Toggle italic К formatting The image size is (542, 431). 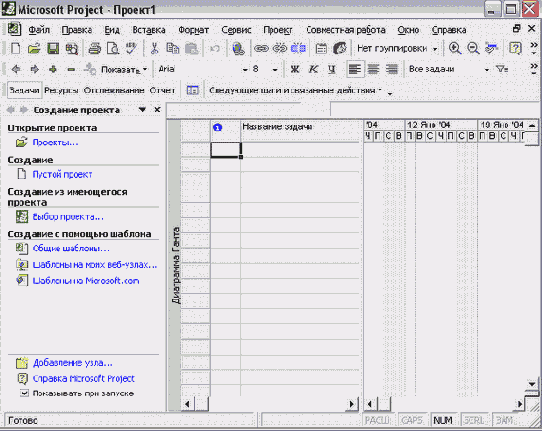pyautogui.click(x=313, y=69)
